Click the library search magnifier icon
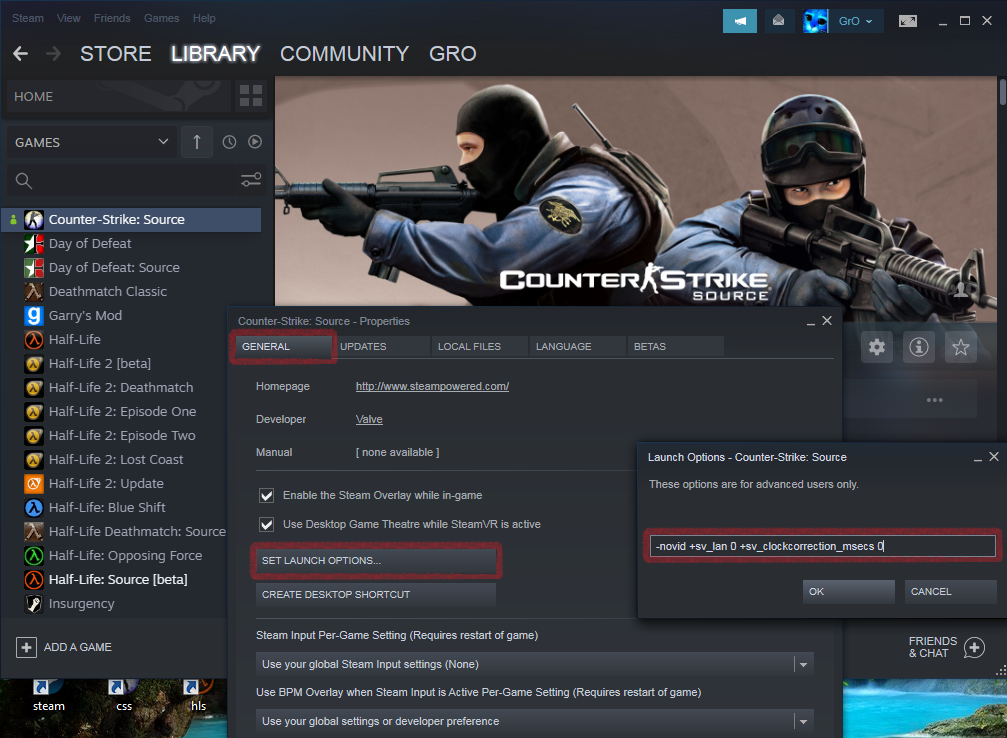 point(24,181)
